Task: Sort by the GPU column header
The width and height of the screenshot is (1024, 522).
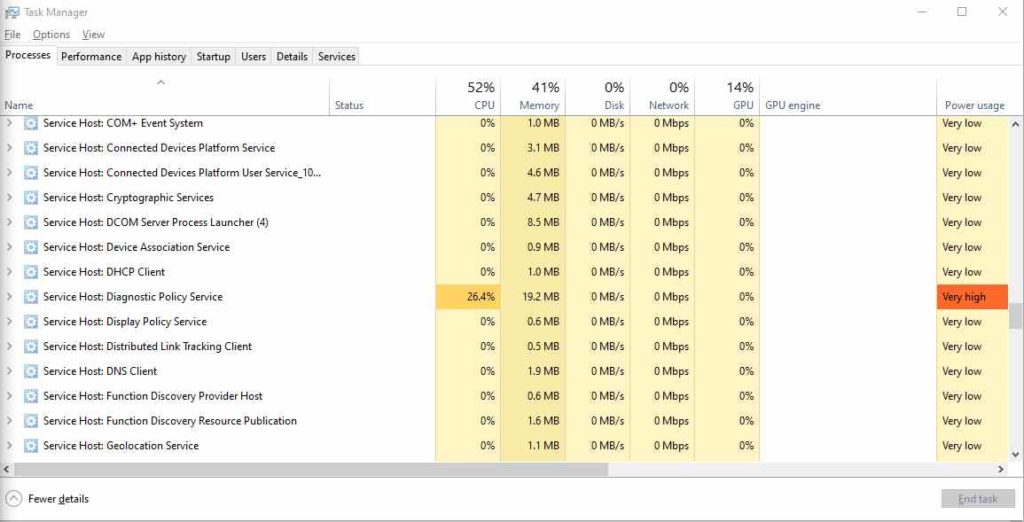Action: (x=727, y=96)
